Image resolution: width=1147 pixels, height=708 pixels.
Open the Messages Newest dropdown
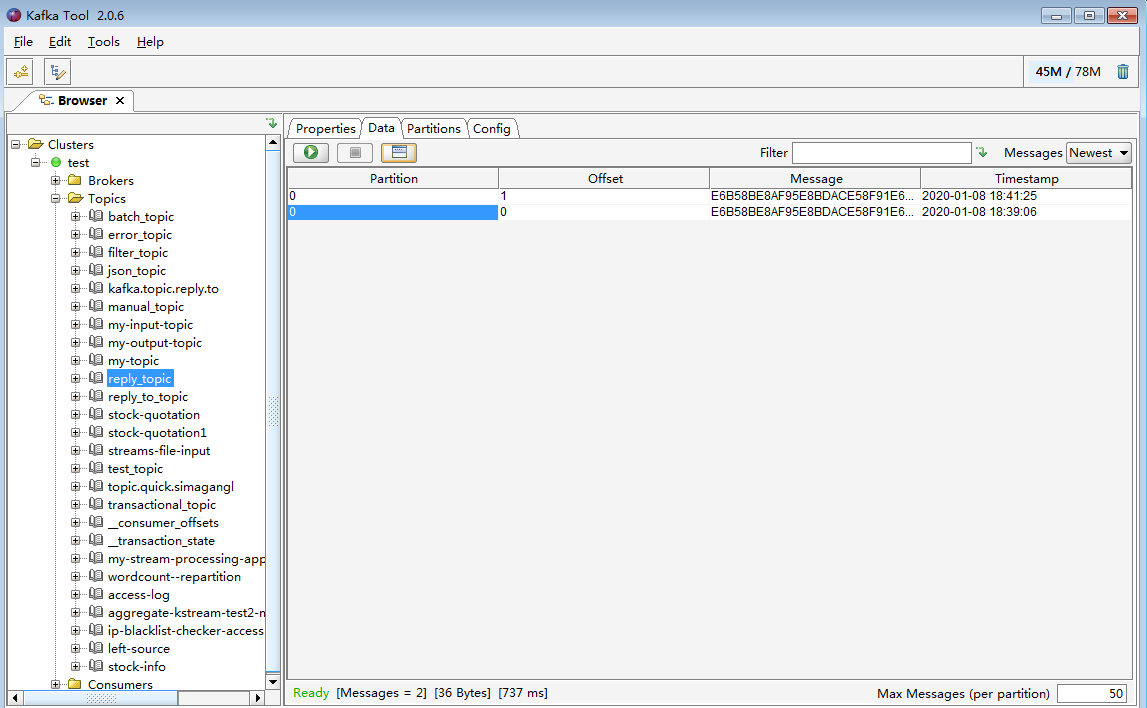(1099, 153)
